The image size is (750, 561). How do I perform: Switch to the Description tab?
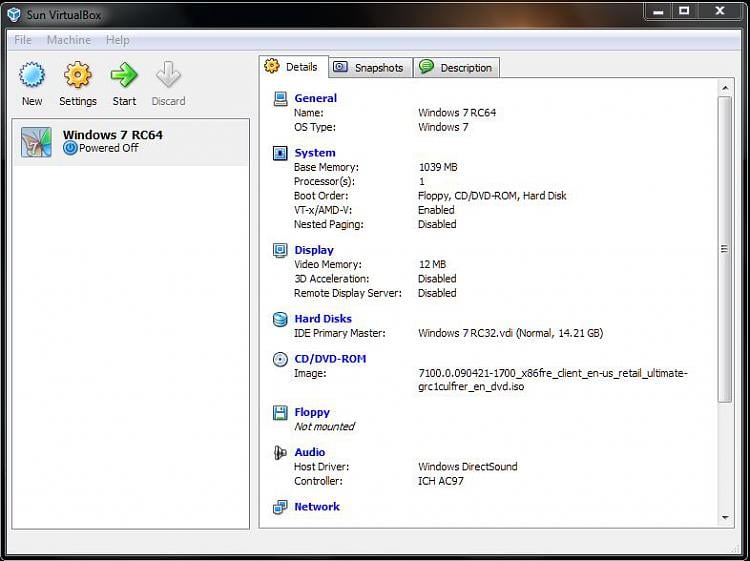[x=456, y=67]
